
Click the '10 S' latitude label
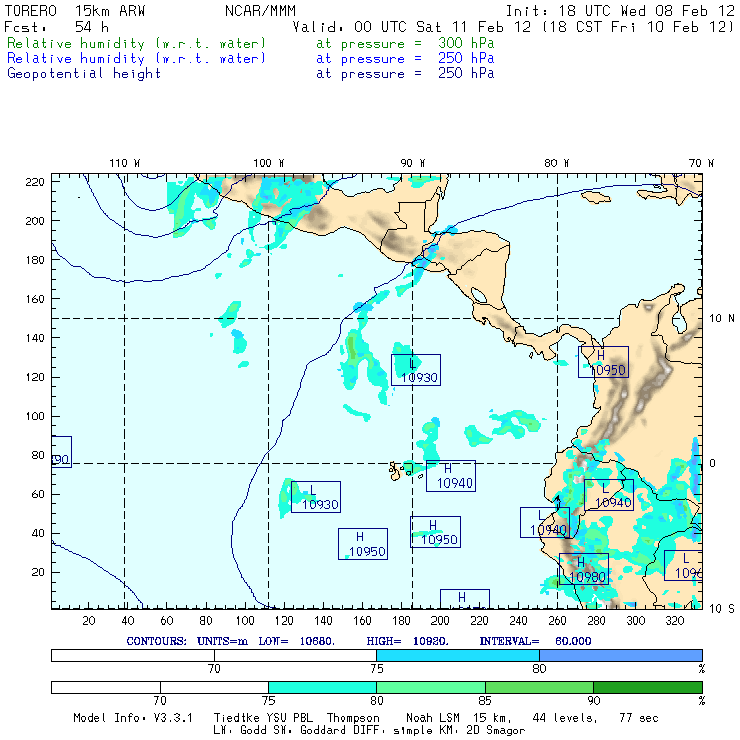tap(722, 609)
